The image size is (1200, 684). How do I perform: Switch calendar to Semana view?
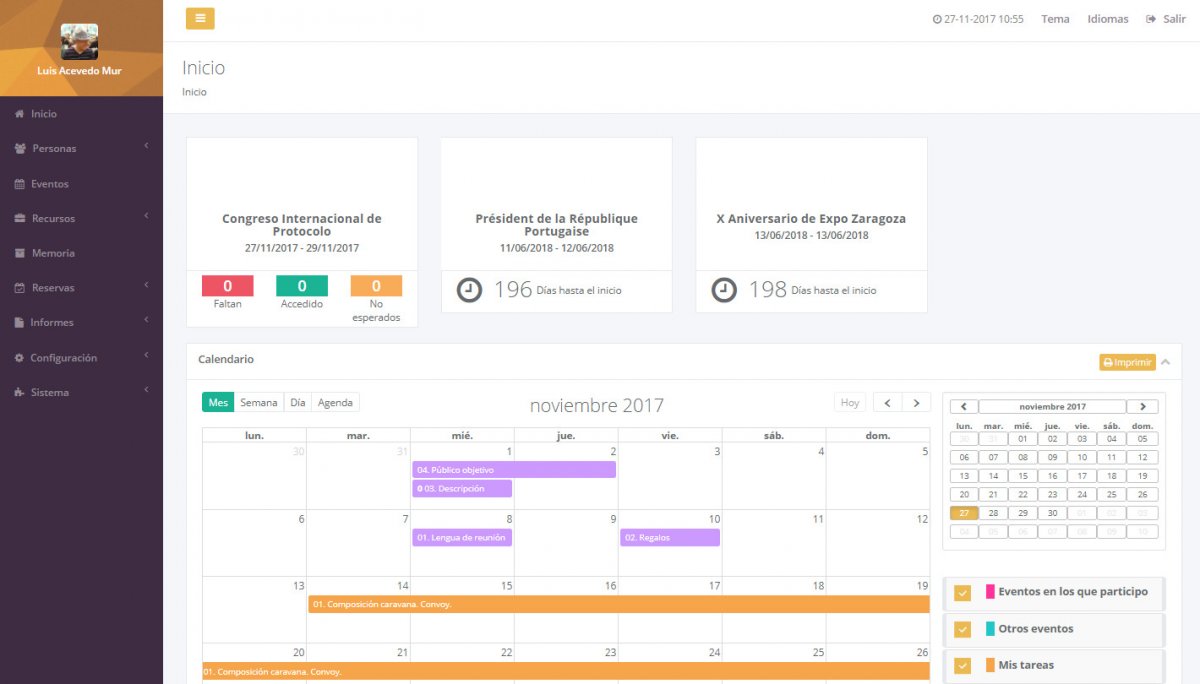[258, 402]
